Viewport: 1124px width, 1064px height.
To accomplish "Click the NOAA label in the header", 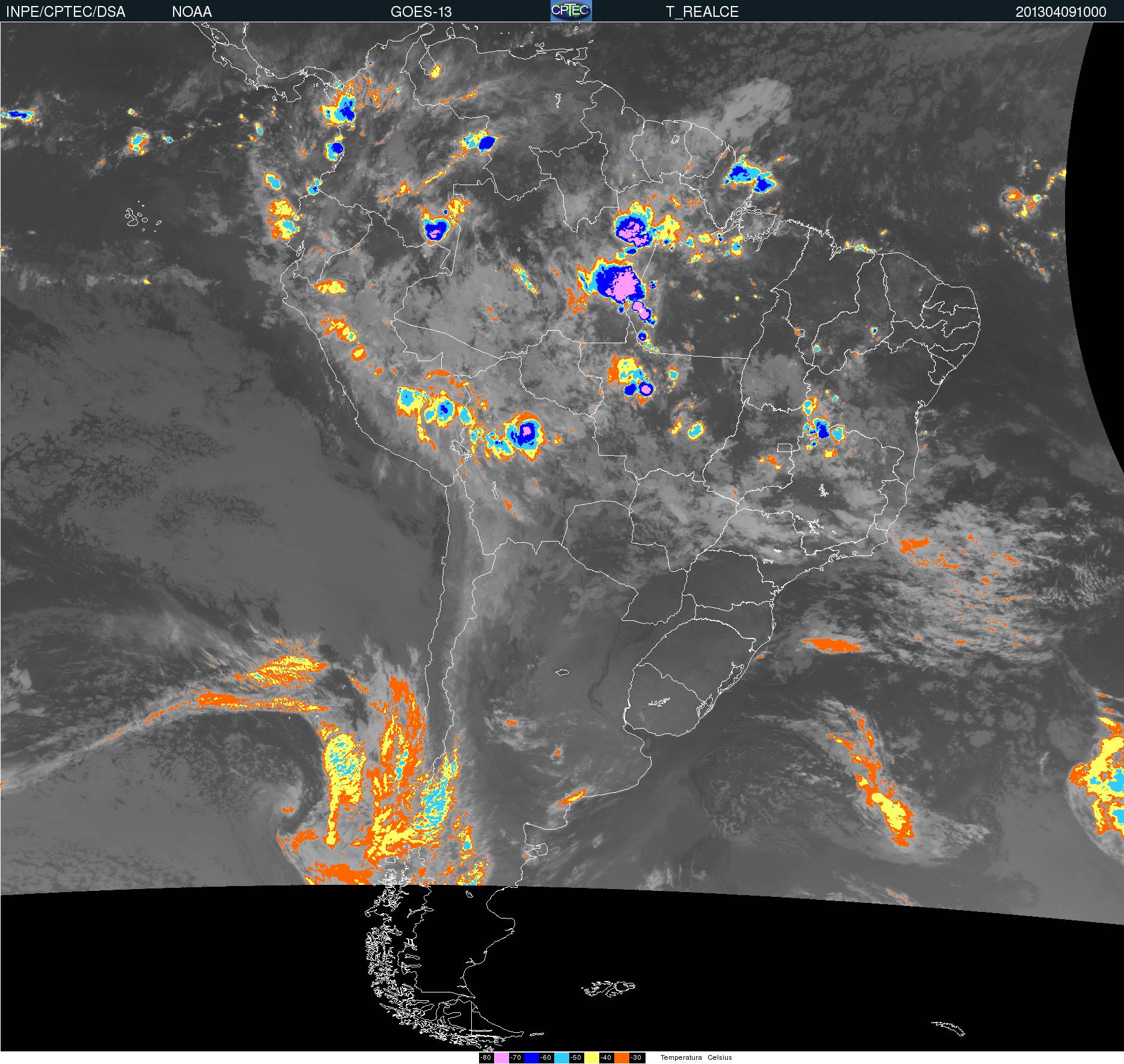I will coord(192,12).
